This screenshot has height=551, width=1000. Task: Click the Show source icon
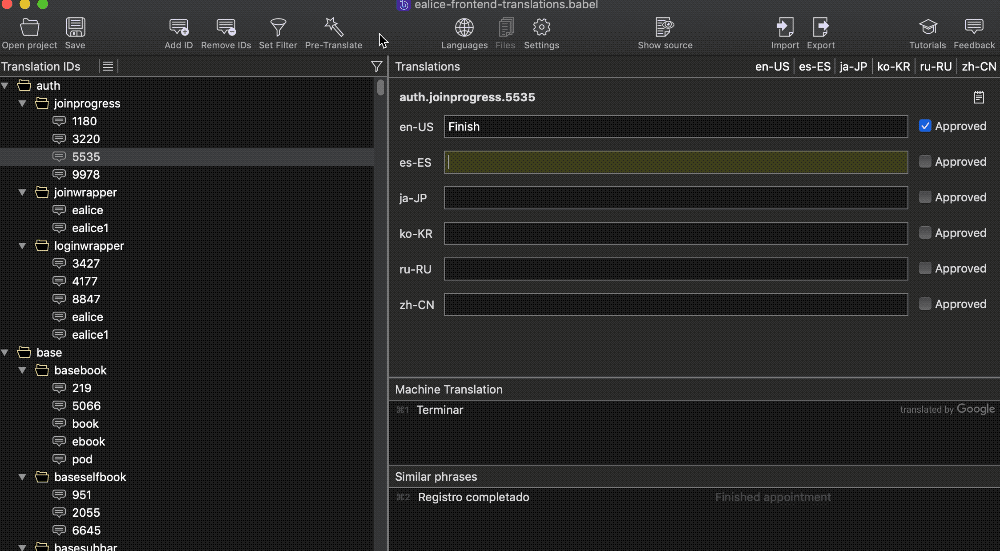tap(665, 27)
